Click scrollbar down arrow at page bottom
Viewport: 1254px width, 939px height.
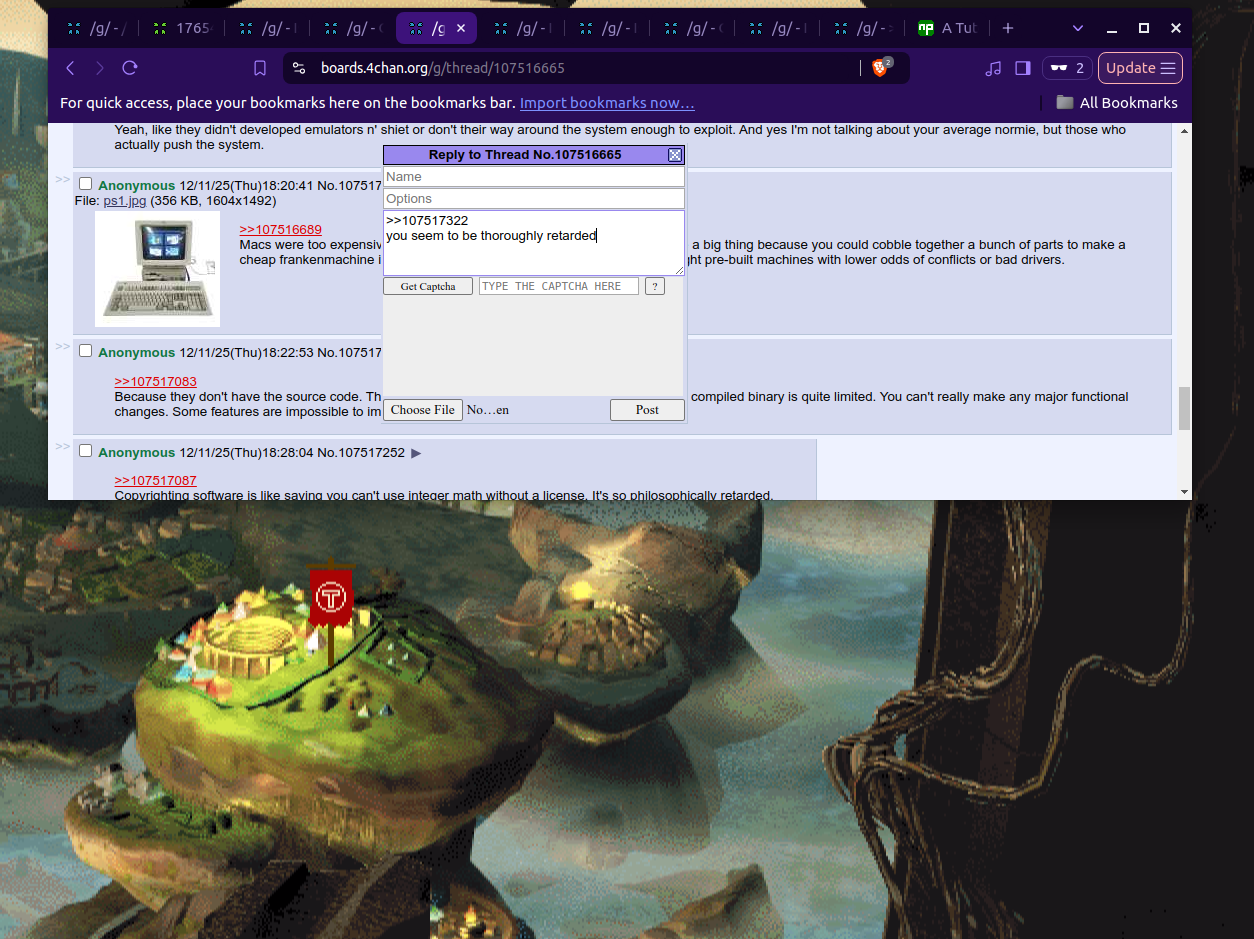pyautogui.click(x=1185, y=492)
